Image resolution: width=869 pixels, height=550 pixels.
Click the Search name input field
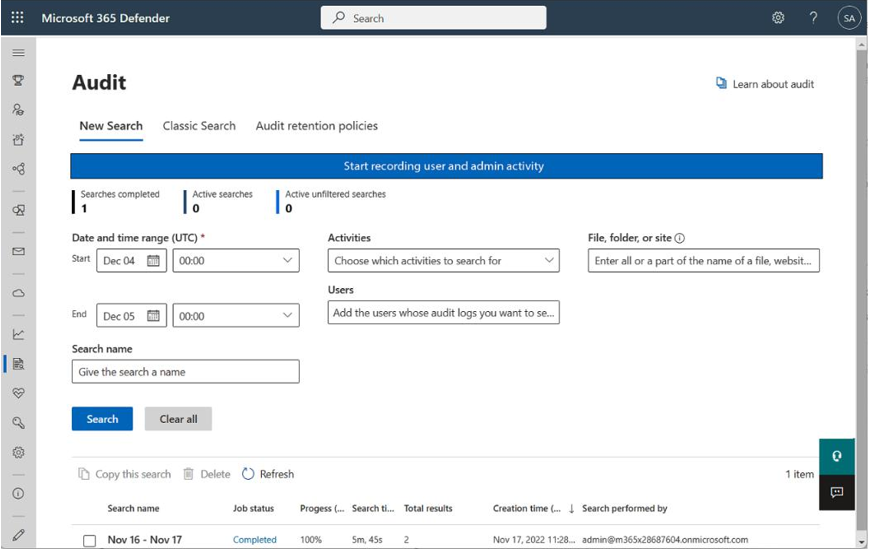click(186, 371)
